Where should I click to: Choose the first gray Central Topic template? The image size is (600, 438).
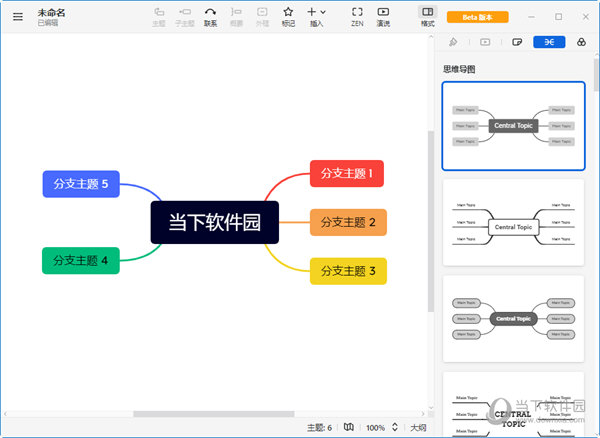click(513, 126)
